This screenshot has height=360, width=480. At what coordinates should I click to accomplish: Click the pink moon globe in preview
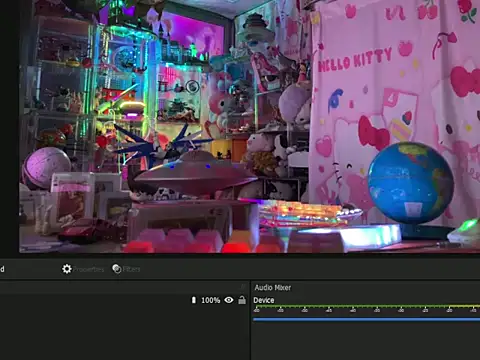pos(46,167)
